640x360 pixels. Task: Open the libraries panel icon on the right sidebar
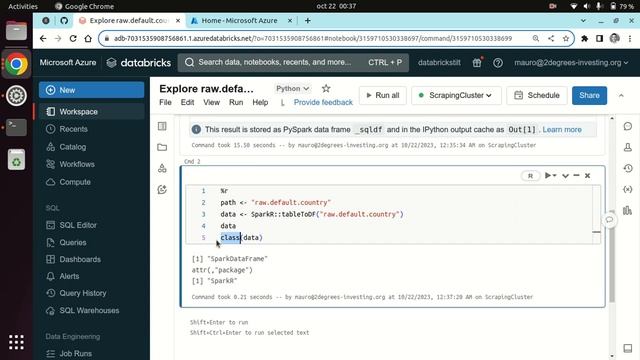[x=628, y=211]
